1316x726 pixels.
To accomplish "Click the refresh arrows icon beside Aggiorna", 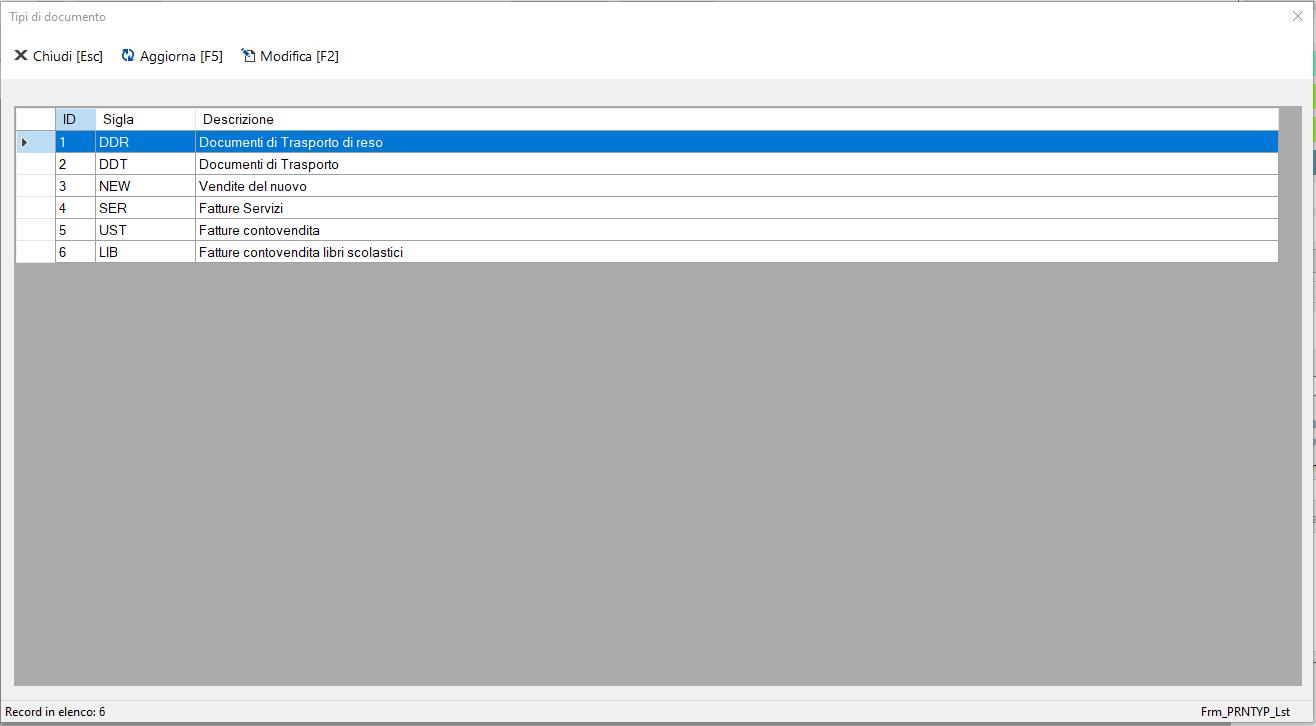I will 128,55.
